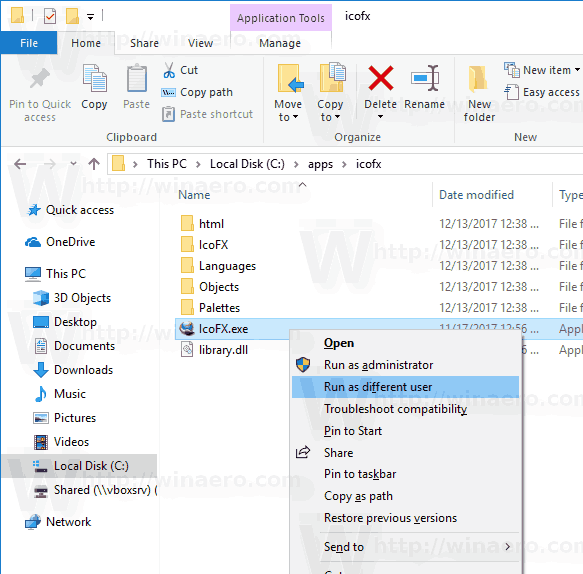Click the Forward navigation arrow
The height and width of the screenshot is (574, 583).
[50, 164]
